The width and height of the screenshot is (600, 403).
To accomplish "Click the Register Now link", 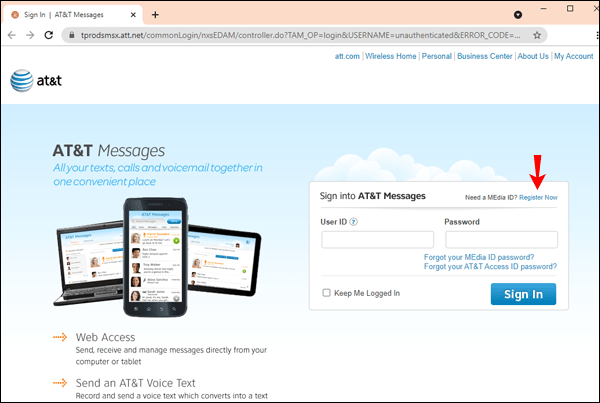I will coord(538,197).
